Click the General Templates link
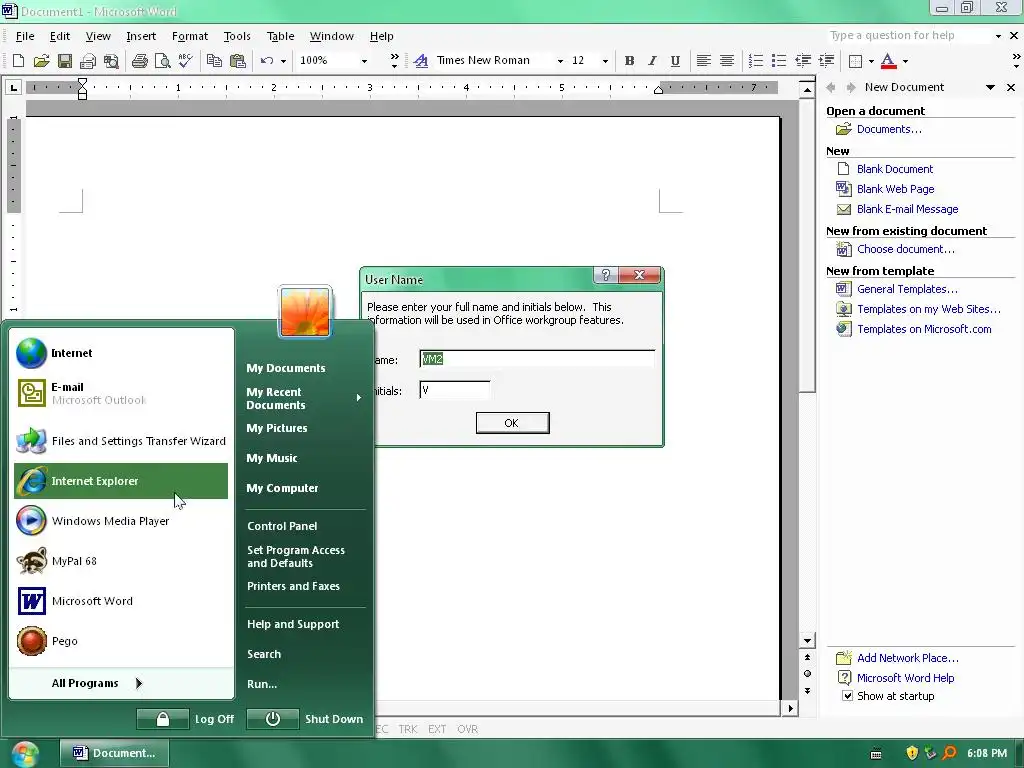 [x=907, y=289]
